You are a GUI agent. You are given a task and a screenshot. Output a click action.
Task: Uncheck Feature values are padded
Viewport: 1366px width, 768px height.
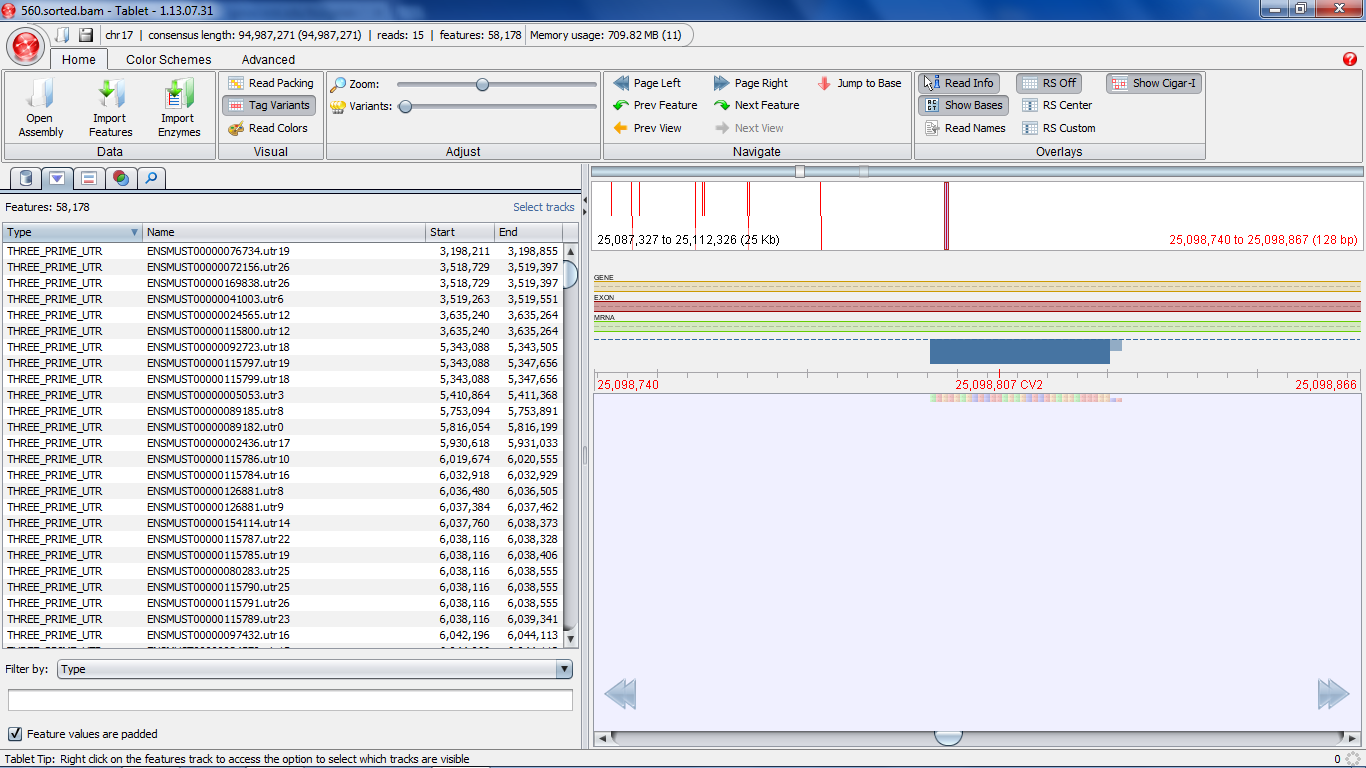tap(15, 734)
